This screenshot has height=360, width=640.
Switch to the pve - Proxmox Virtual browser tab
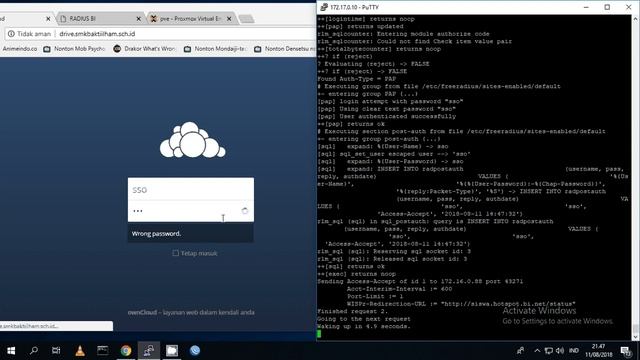click(191, 19)
